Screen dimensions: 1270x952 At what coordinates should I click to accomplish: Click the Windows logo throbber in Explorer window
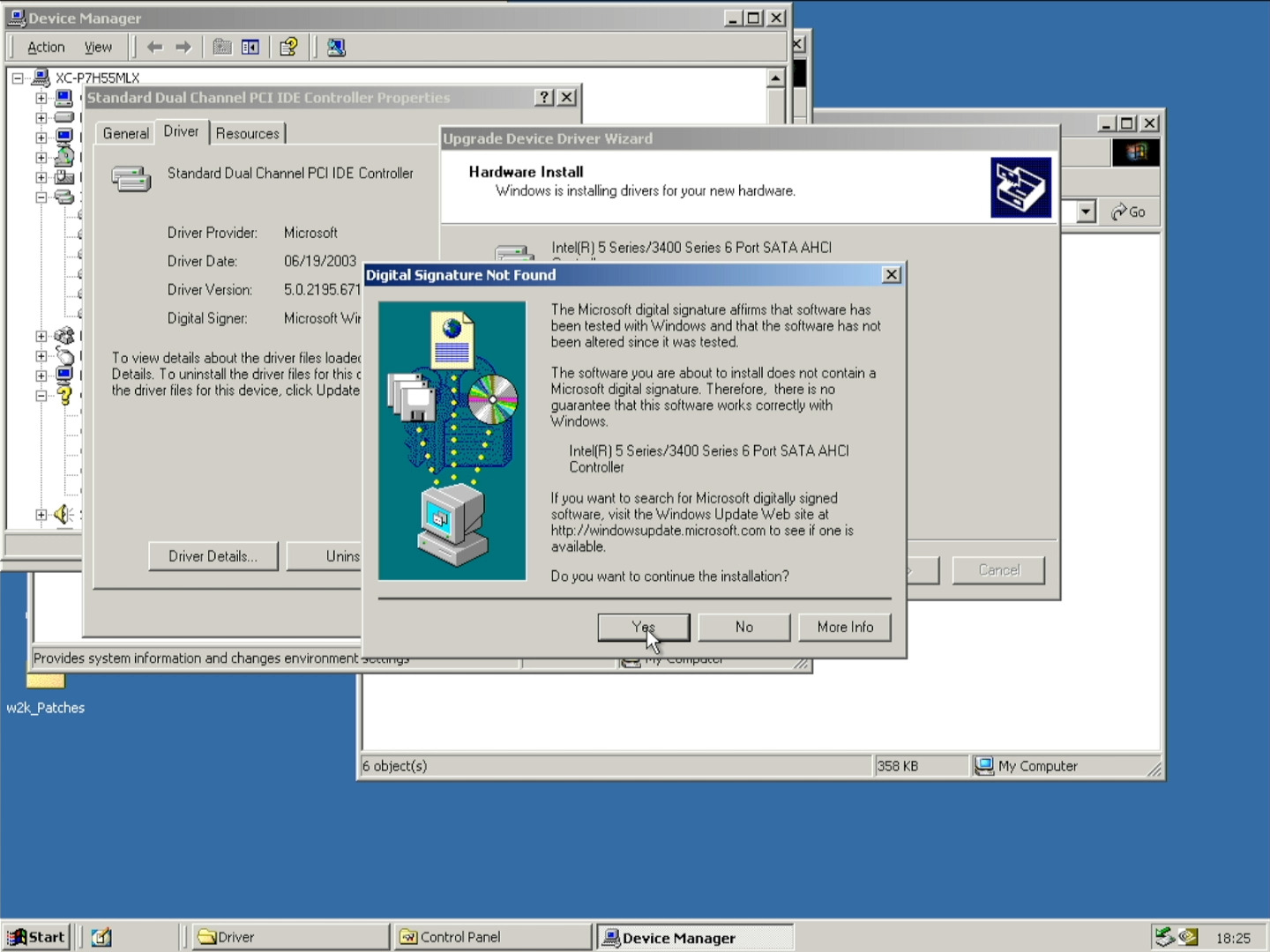[1136, 152]
